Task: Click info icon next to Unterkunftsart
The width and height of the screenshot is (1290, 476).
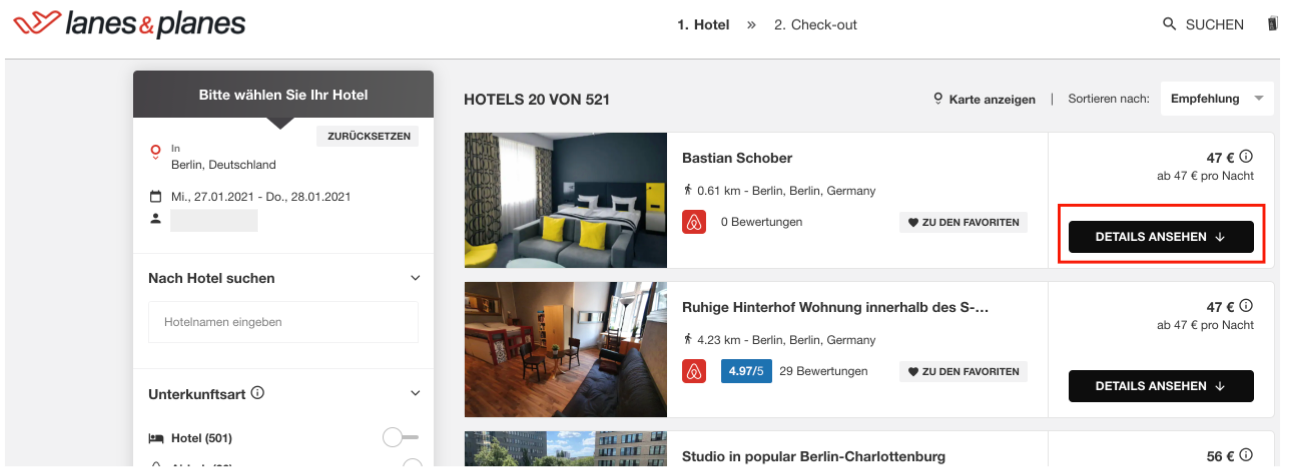Action: tap(258, 393)
